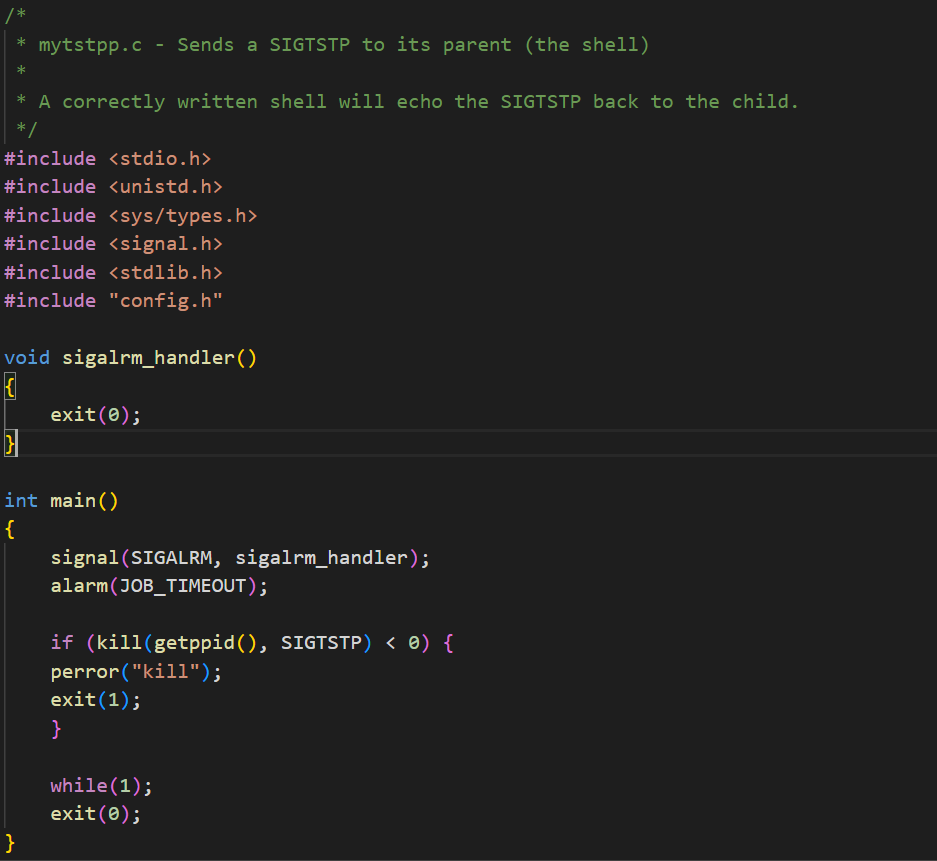Click the 'perror("kill");' line
Viewport: 937px width, 861px height.
[x=136, y=672]
